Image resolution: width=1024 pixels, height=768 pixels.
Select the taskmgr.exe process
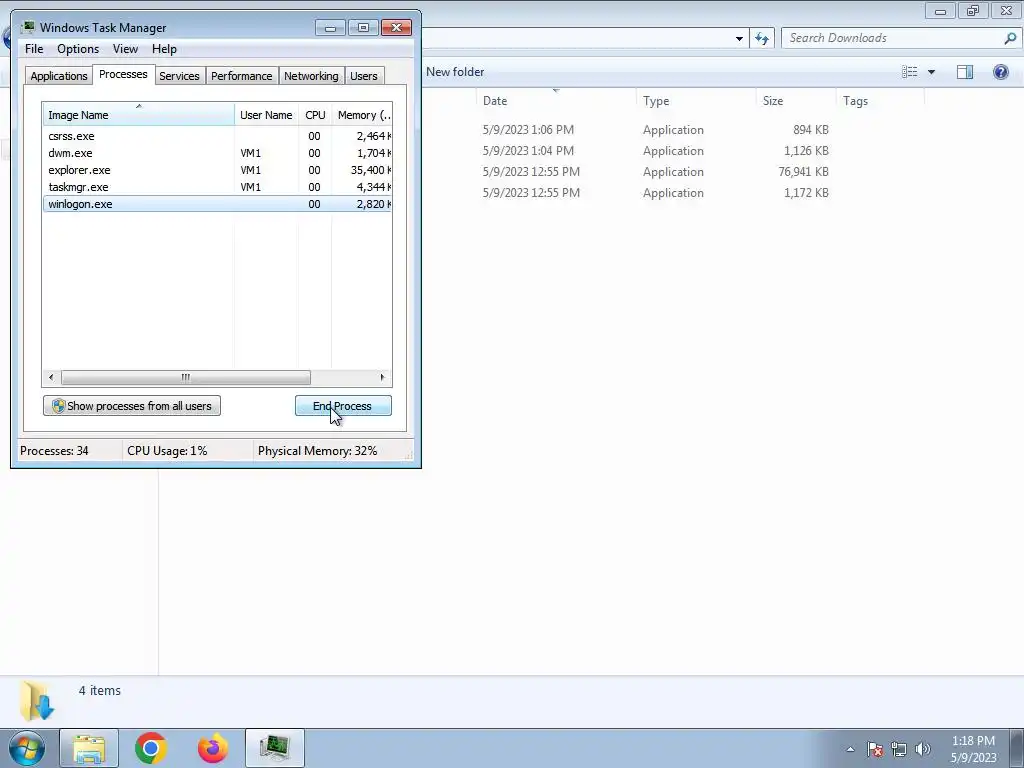[x=217, y=187]
